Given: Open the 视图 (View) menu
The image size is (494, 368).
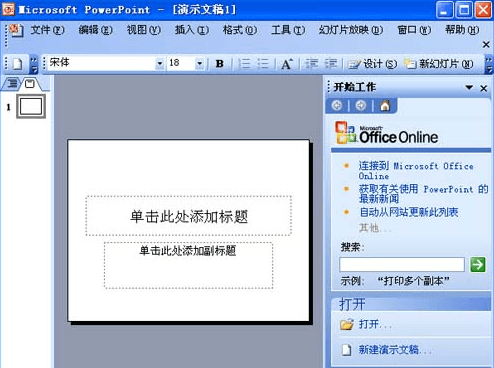Looking at the screenshot, I should tap(144, 30).
